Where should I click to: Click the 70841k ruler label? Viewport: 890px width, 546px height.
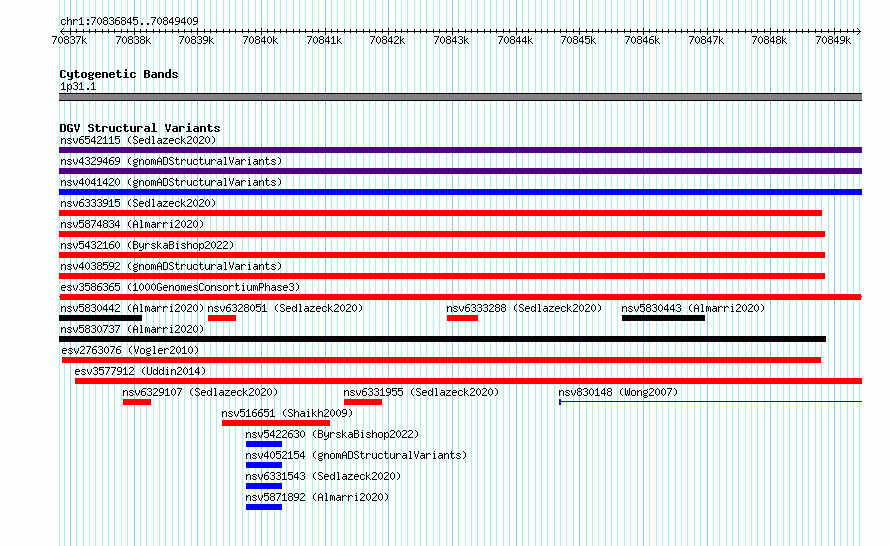point(324,40)
